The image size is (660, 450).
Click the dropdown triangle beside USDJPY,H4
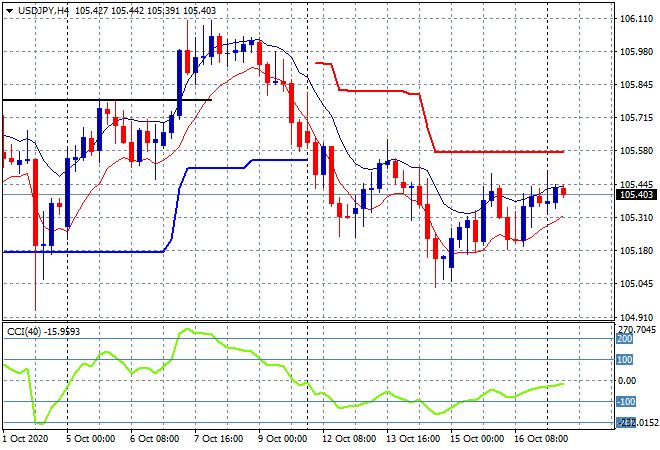[10, 11]
